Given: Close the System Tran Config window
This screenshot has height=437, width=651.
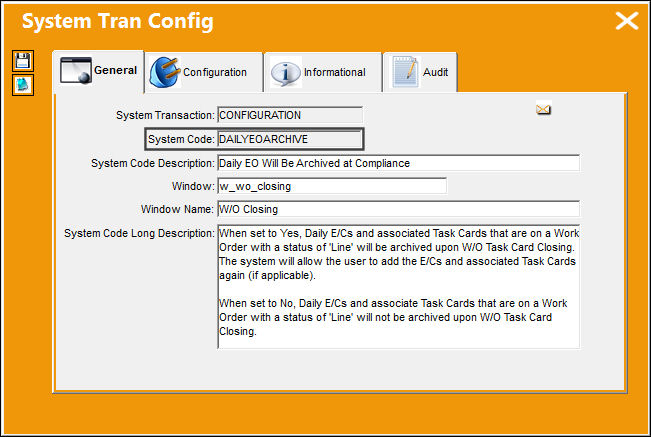Looking at the screenshot, I should [627, 21].
